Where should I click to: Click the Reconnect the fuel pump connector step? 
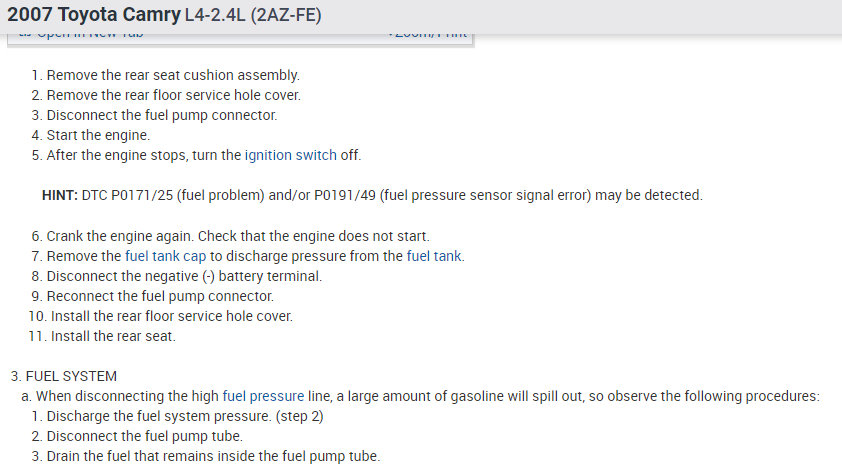pyautogui.click(x=159, y=296)
